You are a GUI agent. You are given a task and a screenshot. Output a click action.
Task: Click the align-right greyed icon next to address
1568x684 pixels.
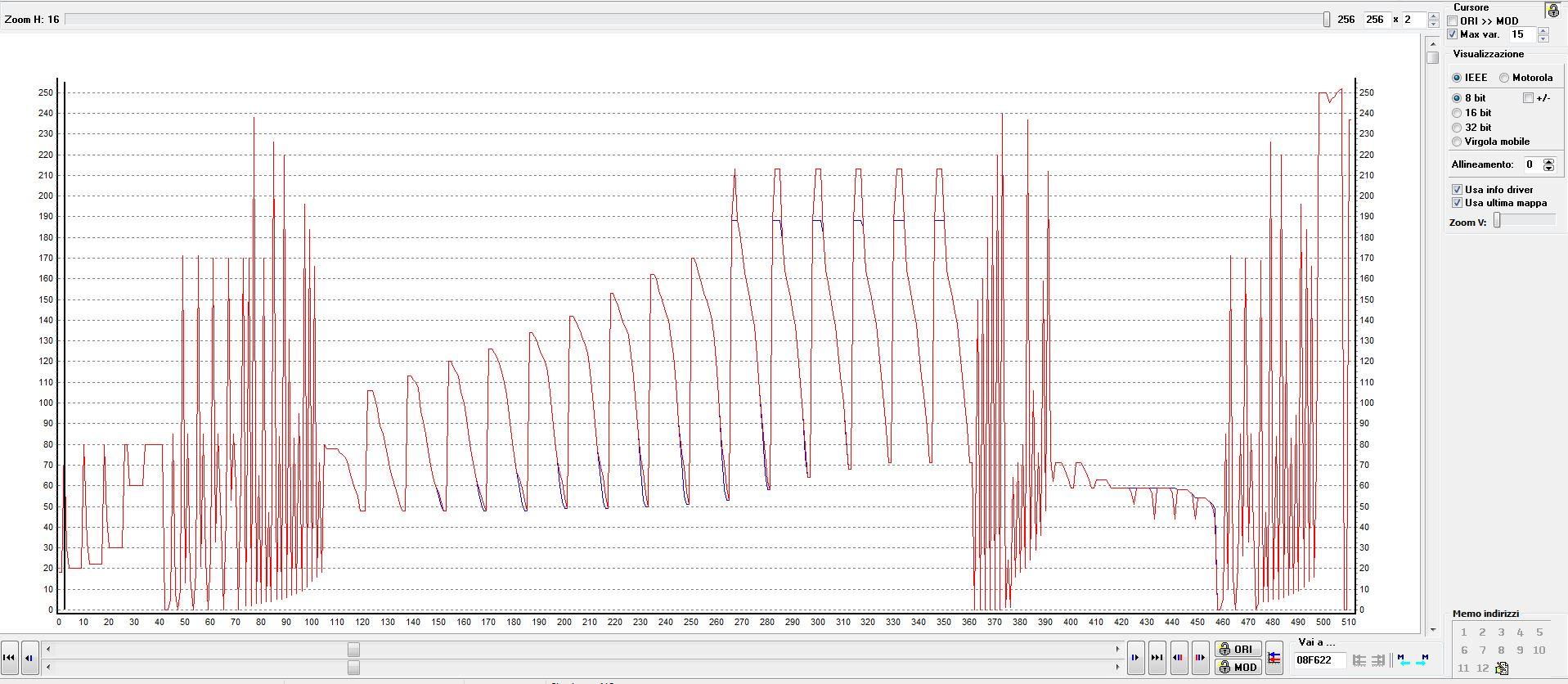pyautogui.click(x=1379, y=659)
